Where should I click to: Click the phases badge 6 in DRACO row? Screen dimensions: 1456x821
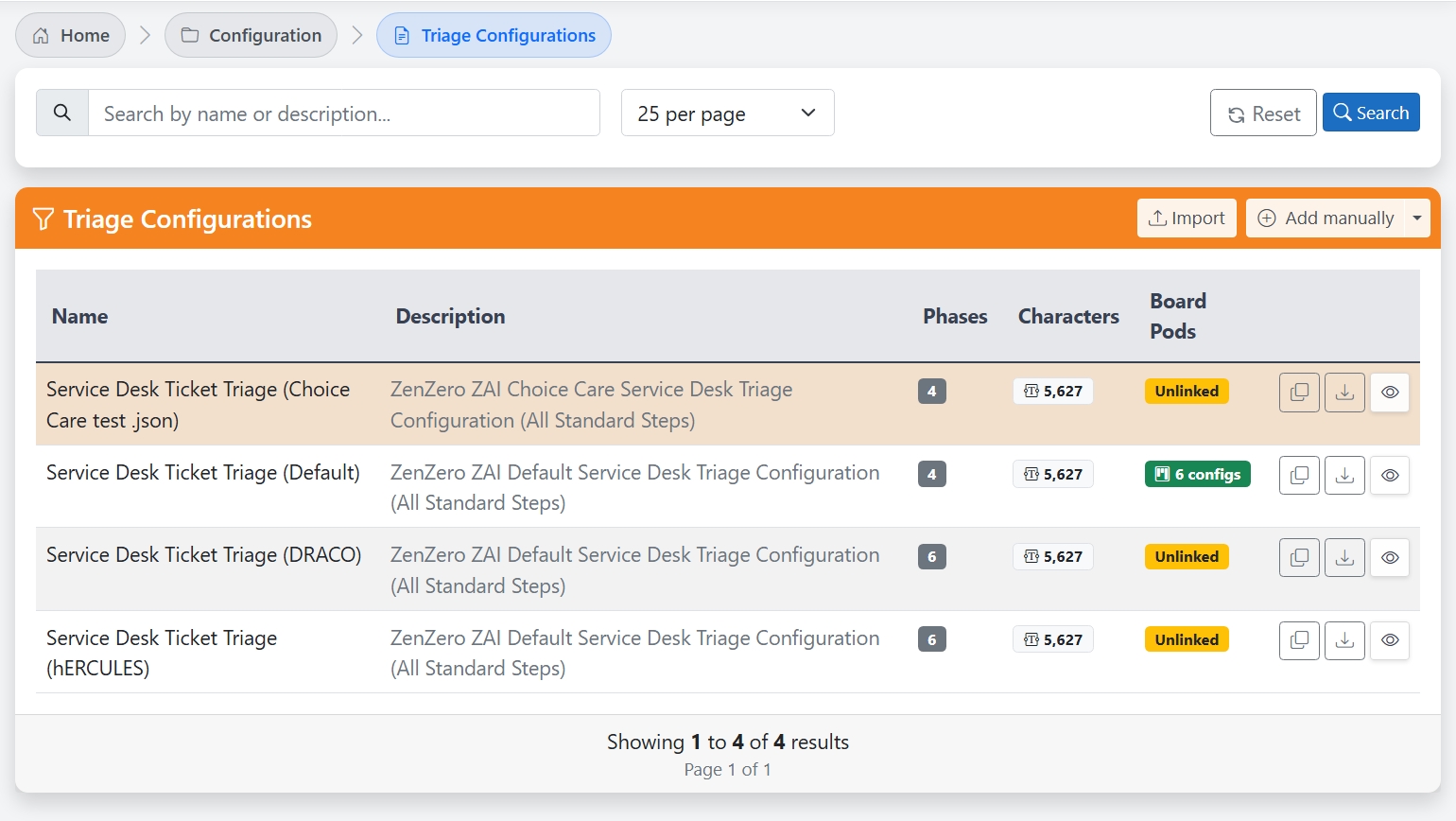pyautogui.click(x=932, y=556)
